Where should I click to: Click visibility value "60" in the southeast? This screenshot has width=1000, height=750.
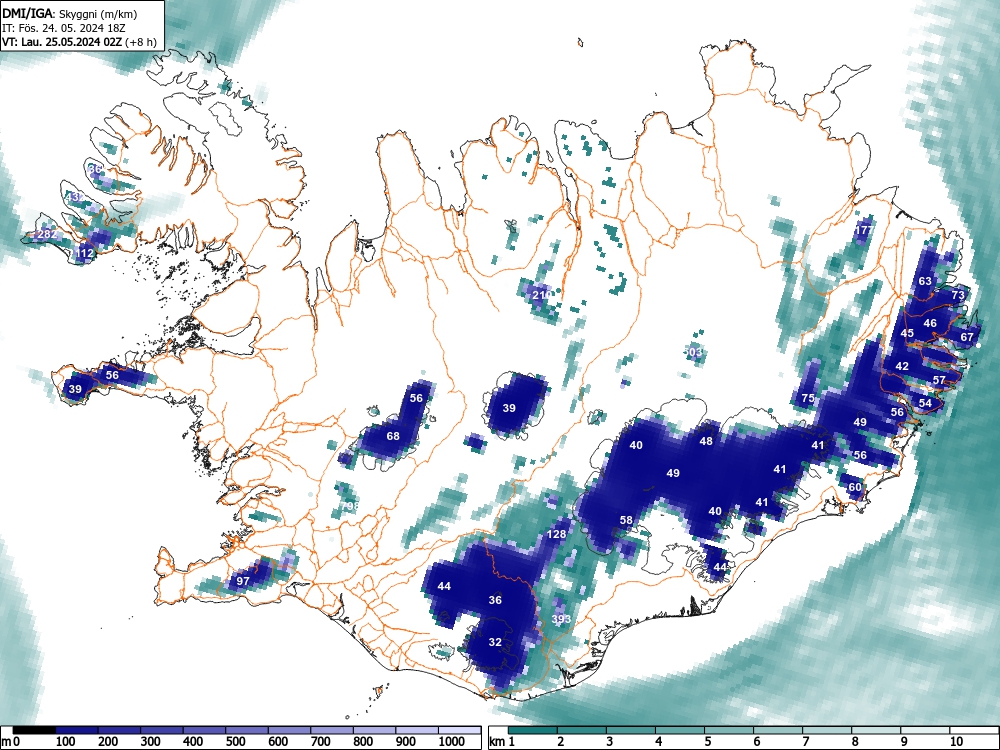pos(855,487)
